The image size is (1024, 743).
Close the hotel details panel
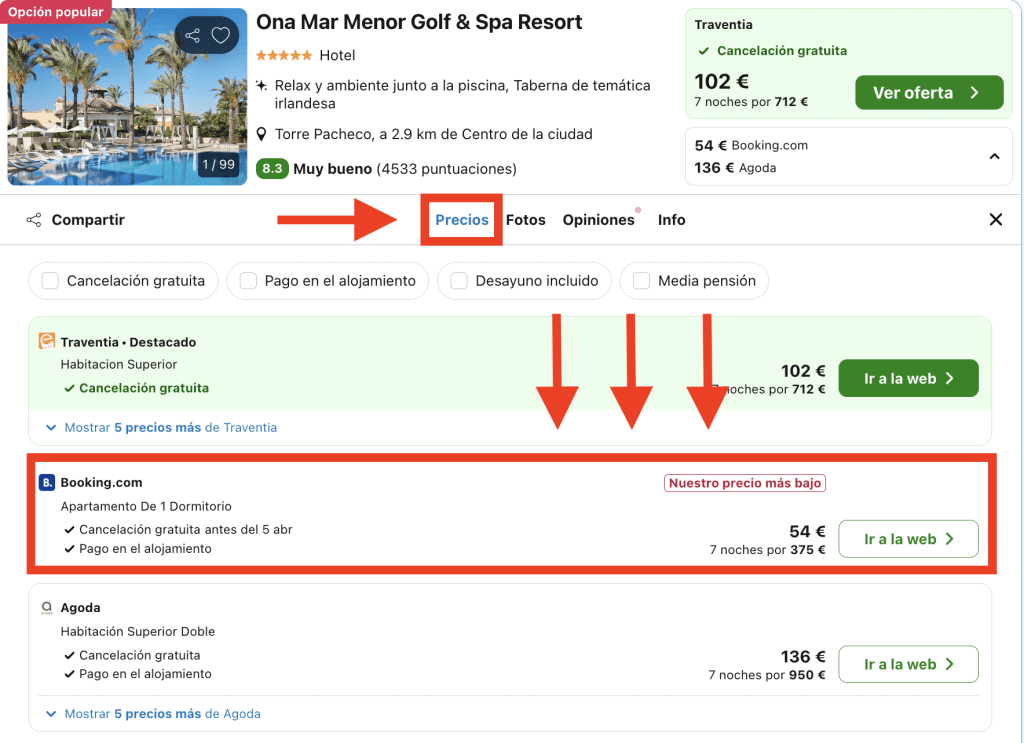(x=995, y=220)
